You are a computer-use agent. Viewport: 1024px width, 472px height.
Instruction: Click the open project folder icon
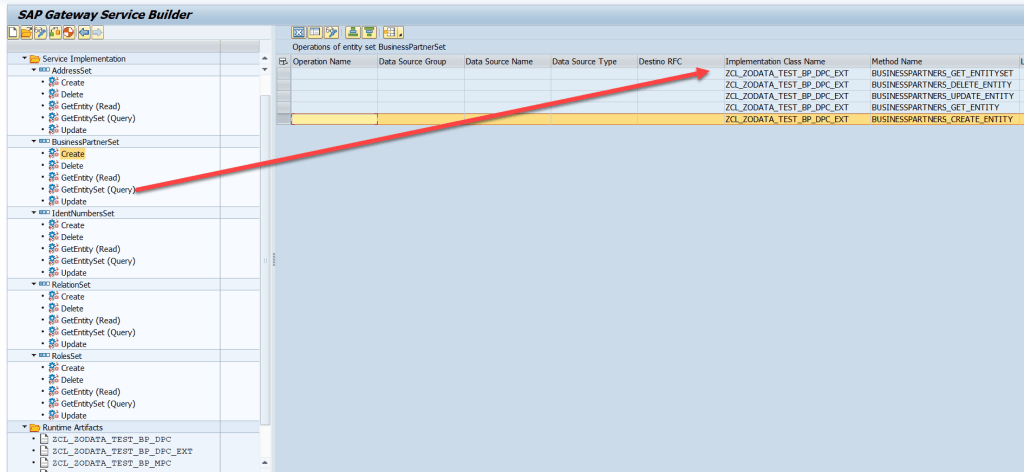[26, 32]
